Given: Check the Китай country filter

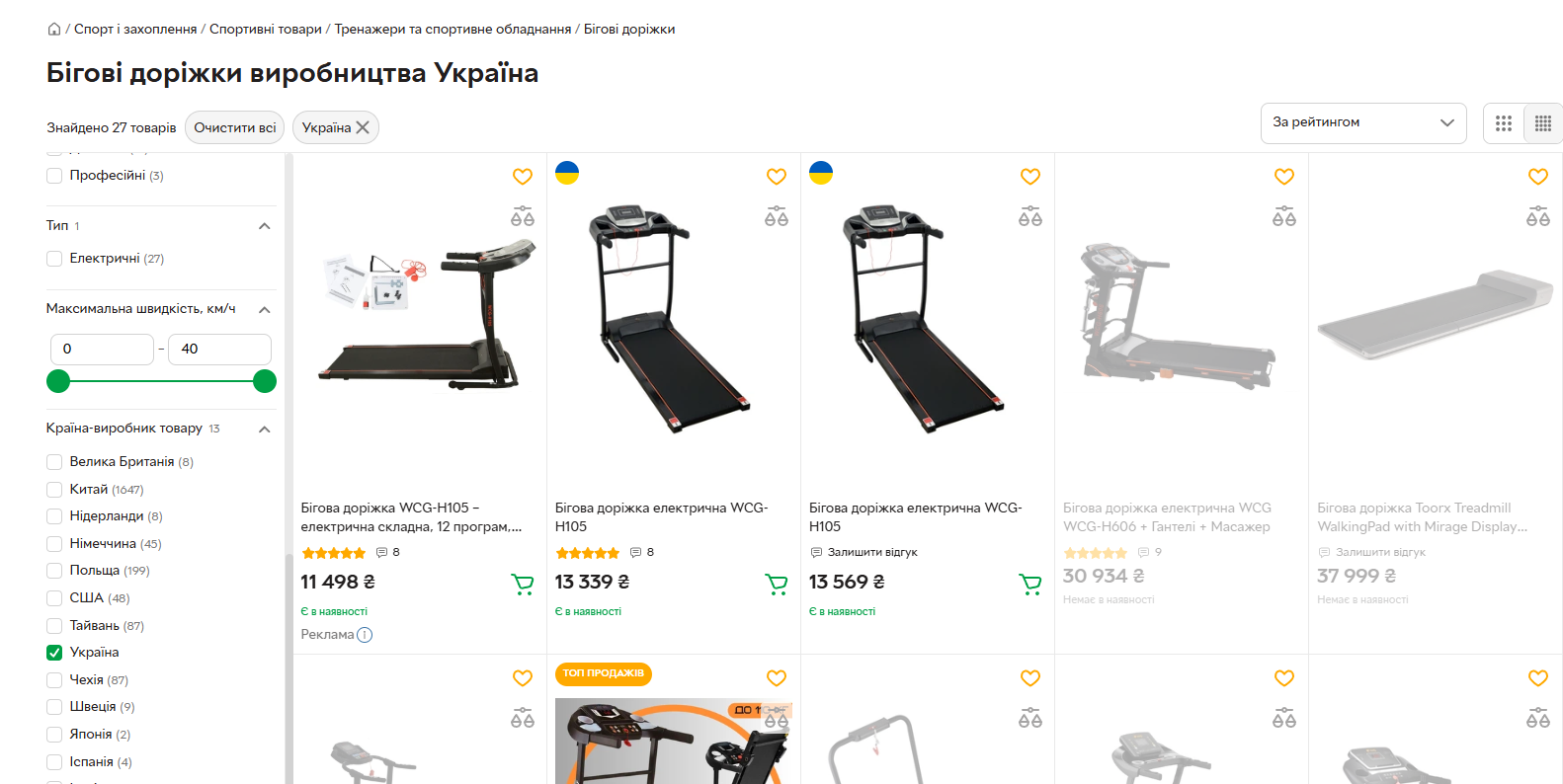Looking at the screenshot, I should [x=54, y=490].
